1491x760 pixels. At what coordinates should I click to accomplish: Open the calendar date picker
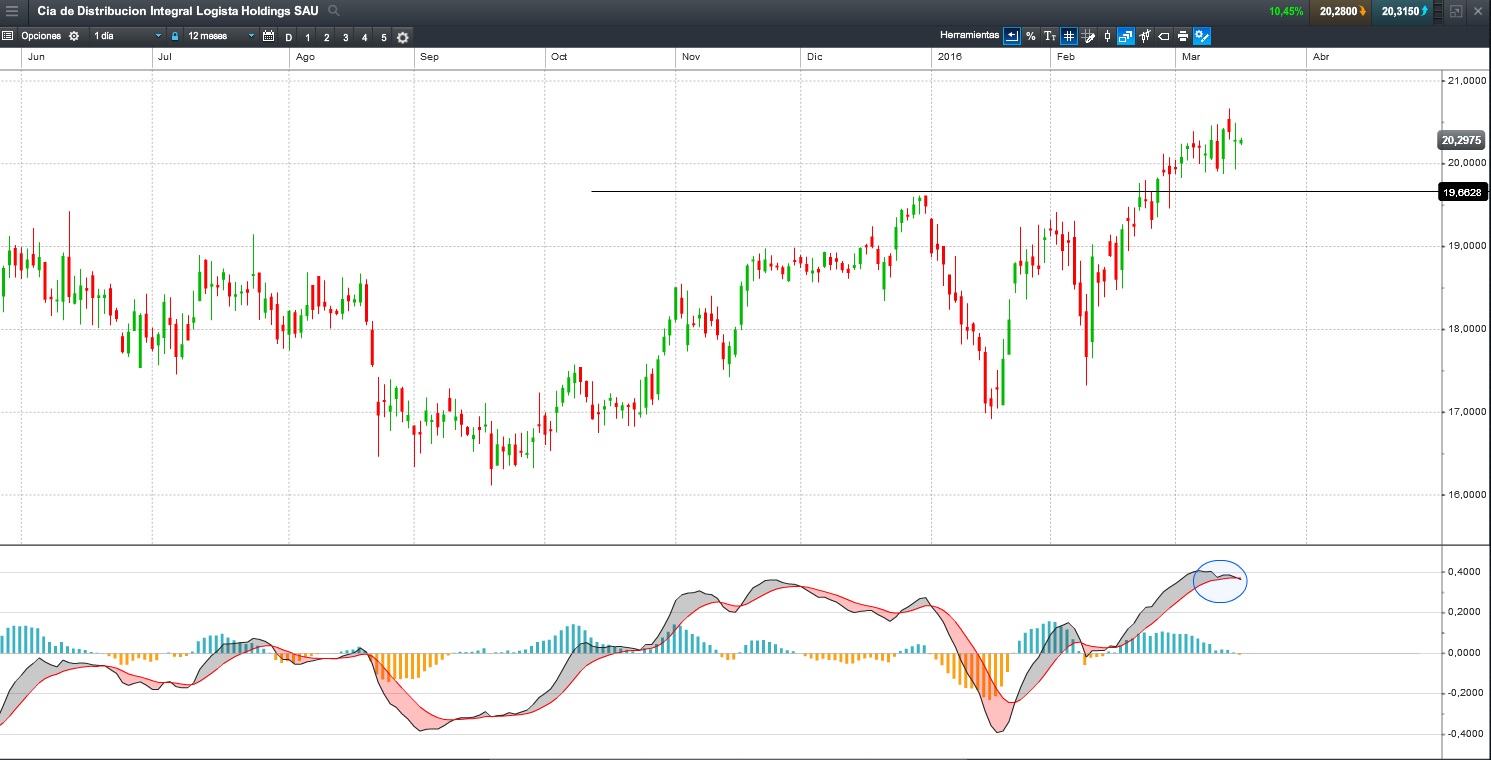coord(268,36)
